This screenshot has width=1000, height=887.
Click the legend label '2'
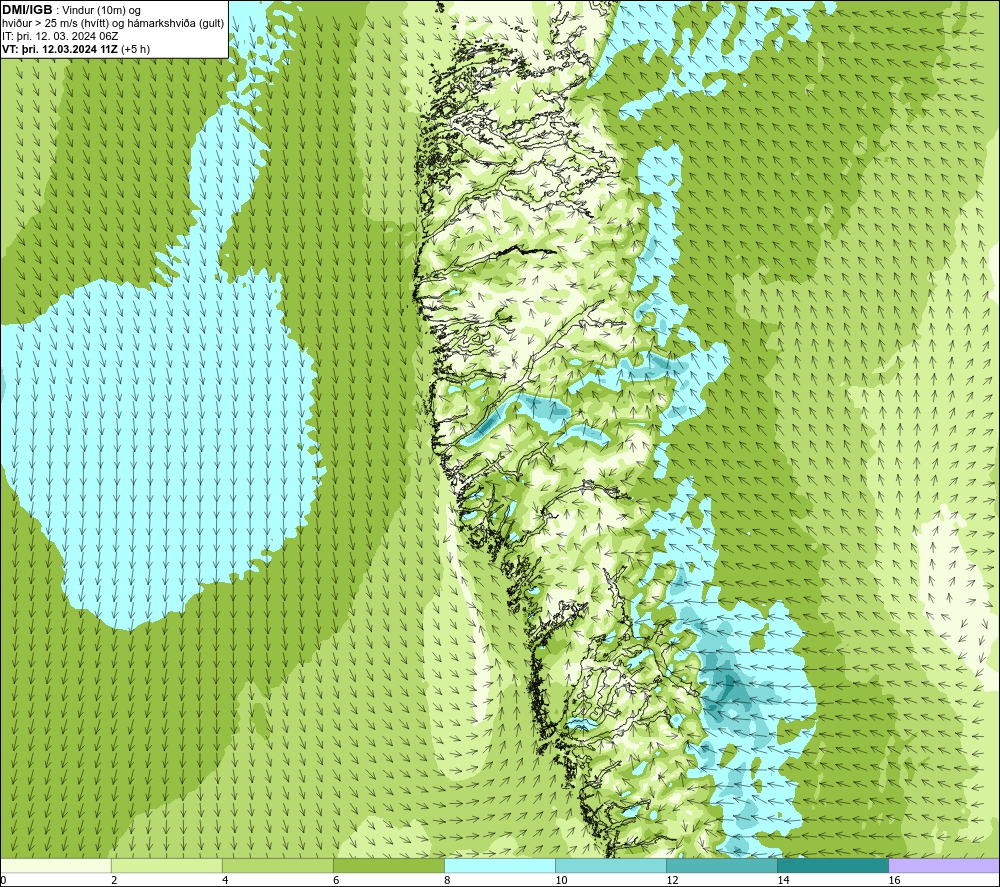114,881
